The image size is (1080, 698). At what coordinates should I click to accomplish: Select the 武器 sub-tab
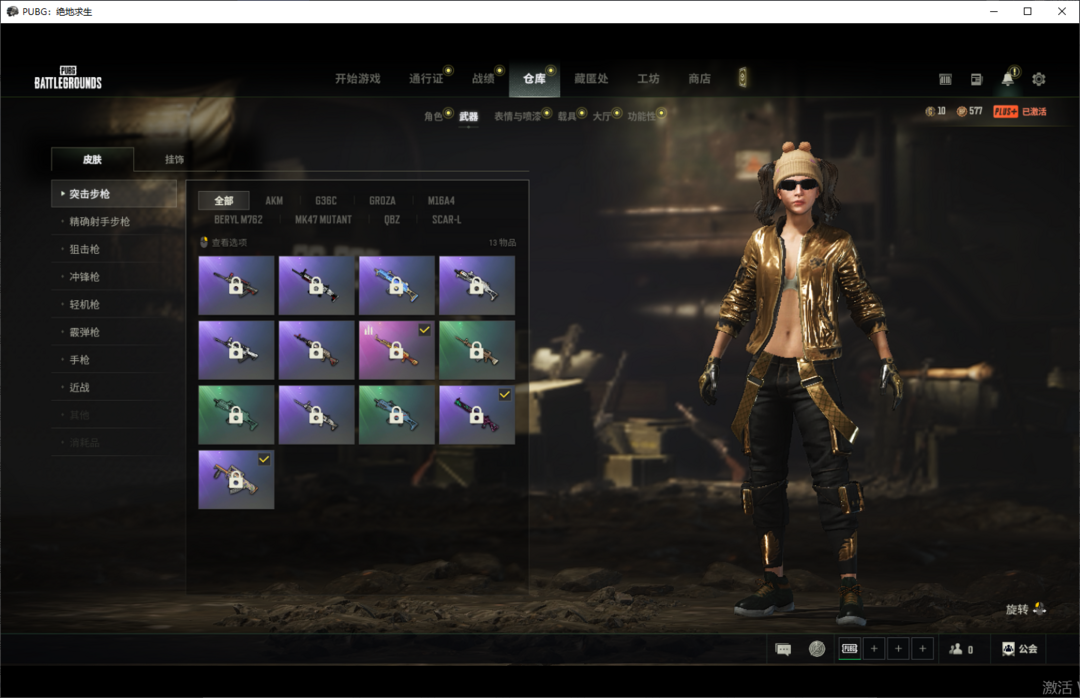(x=468, y=116)
